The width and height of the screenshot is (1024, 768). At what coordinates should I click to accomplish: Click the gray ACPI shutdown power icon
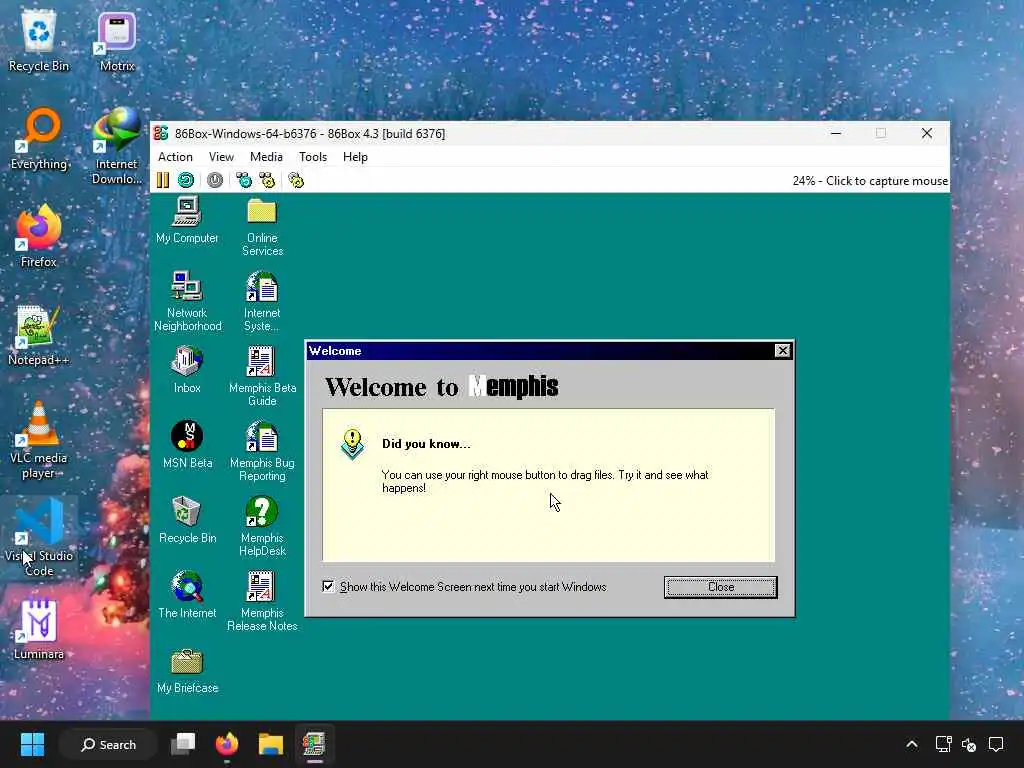tap(215, 180)
